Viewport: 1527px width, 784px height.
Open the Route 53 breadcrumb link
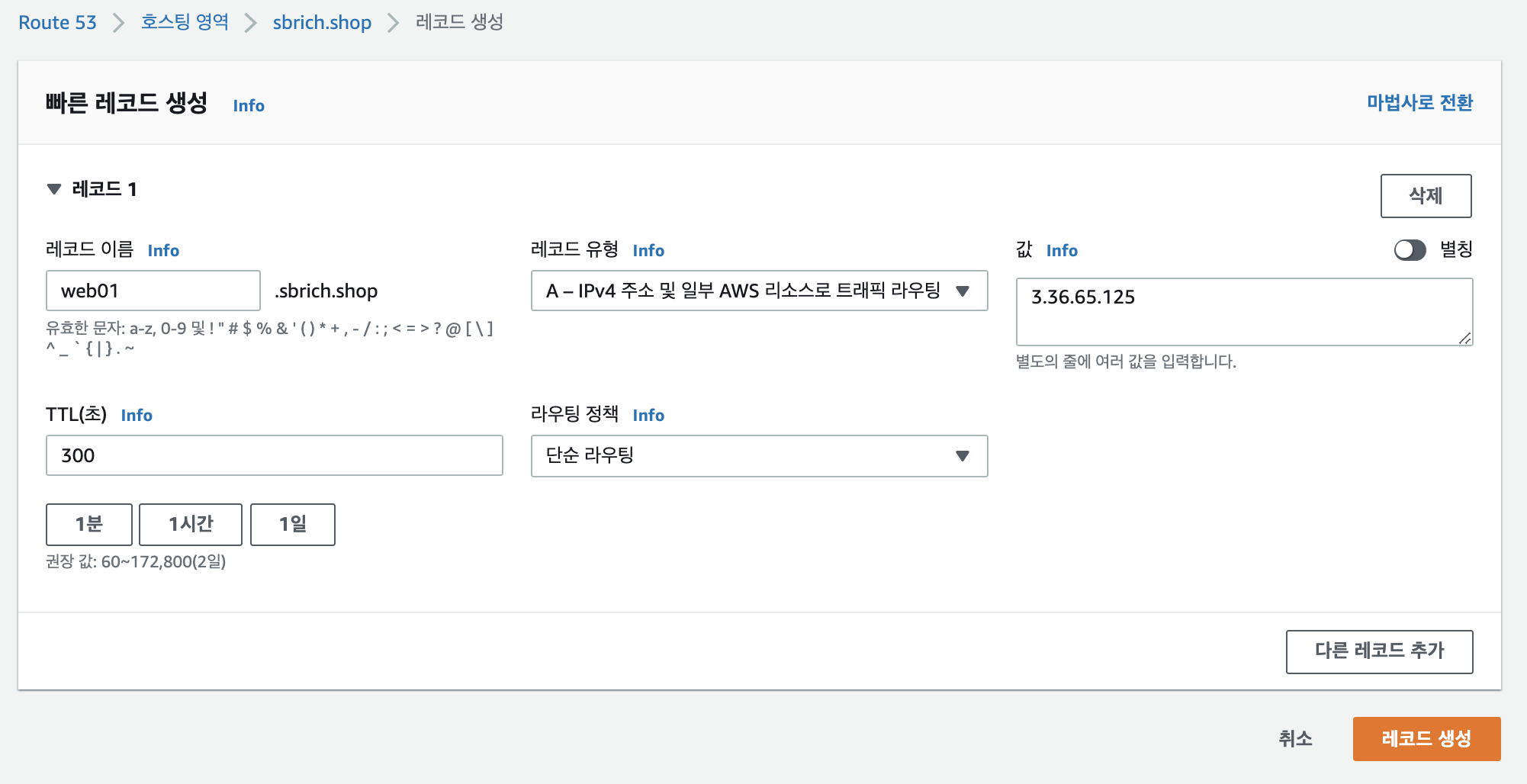coord(57,23)
